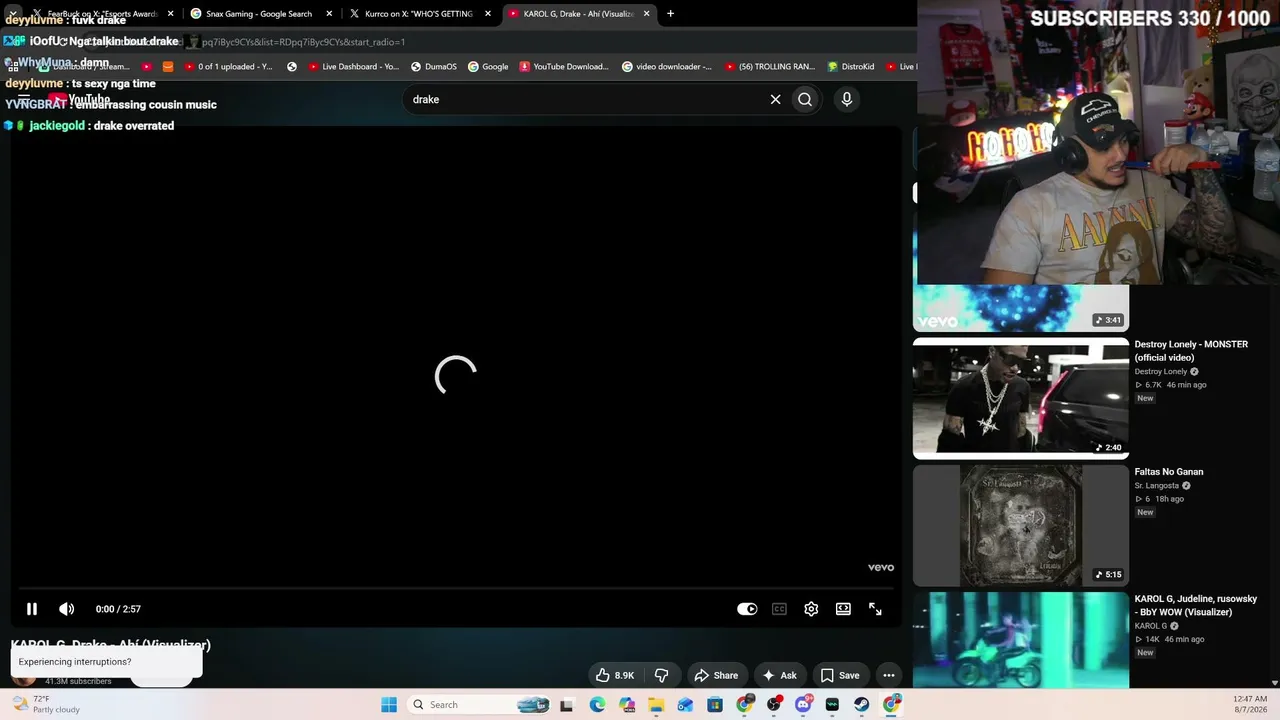Image resolution: width=1280 pixels, height=720 pixels.
Task: Switch to theater mode
Action: tap(843, 609)
